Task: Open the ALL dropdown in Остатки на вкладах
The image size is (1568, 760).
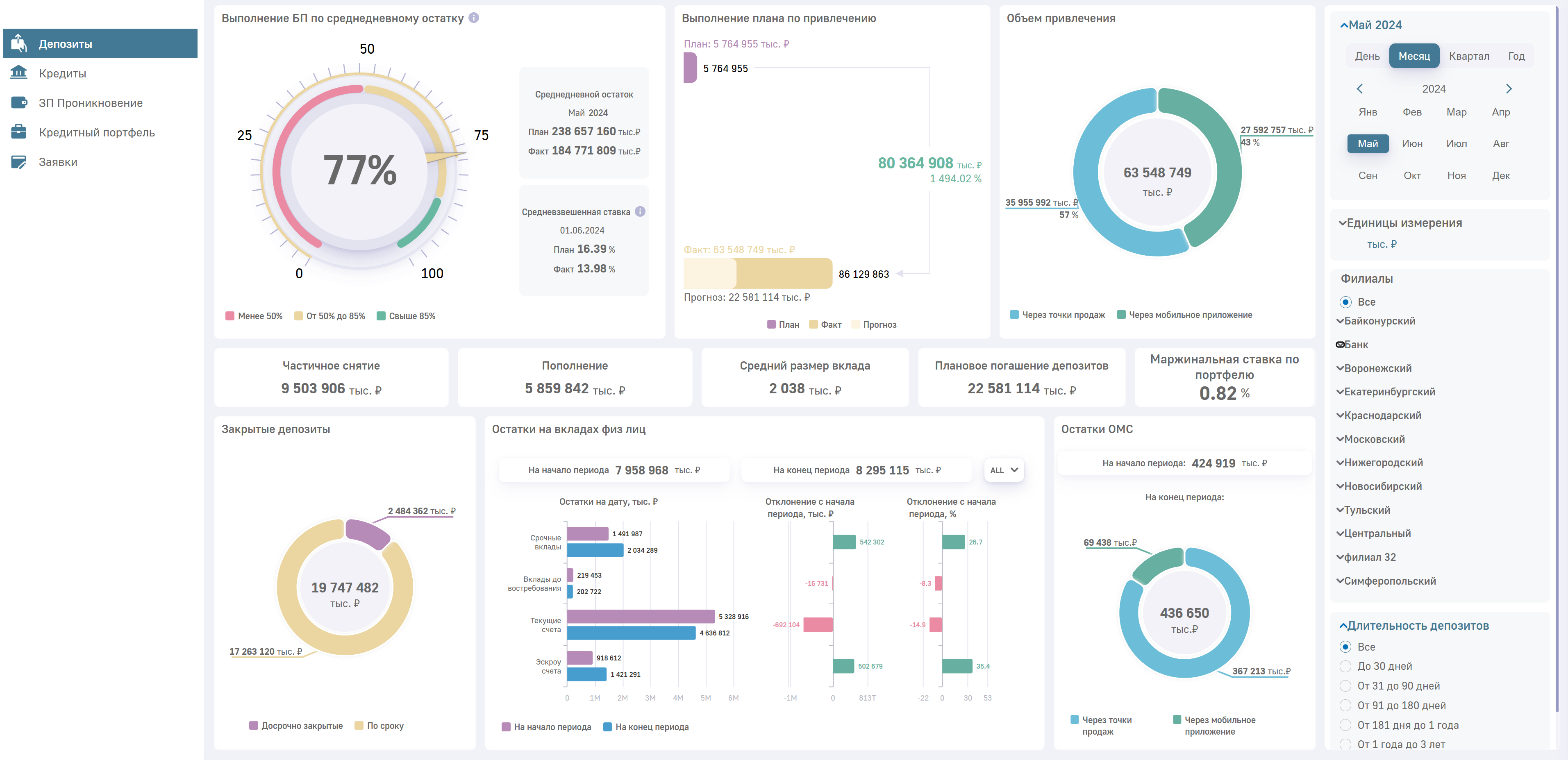Action: coord(1004,470)
